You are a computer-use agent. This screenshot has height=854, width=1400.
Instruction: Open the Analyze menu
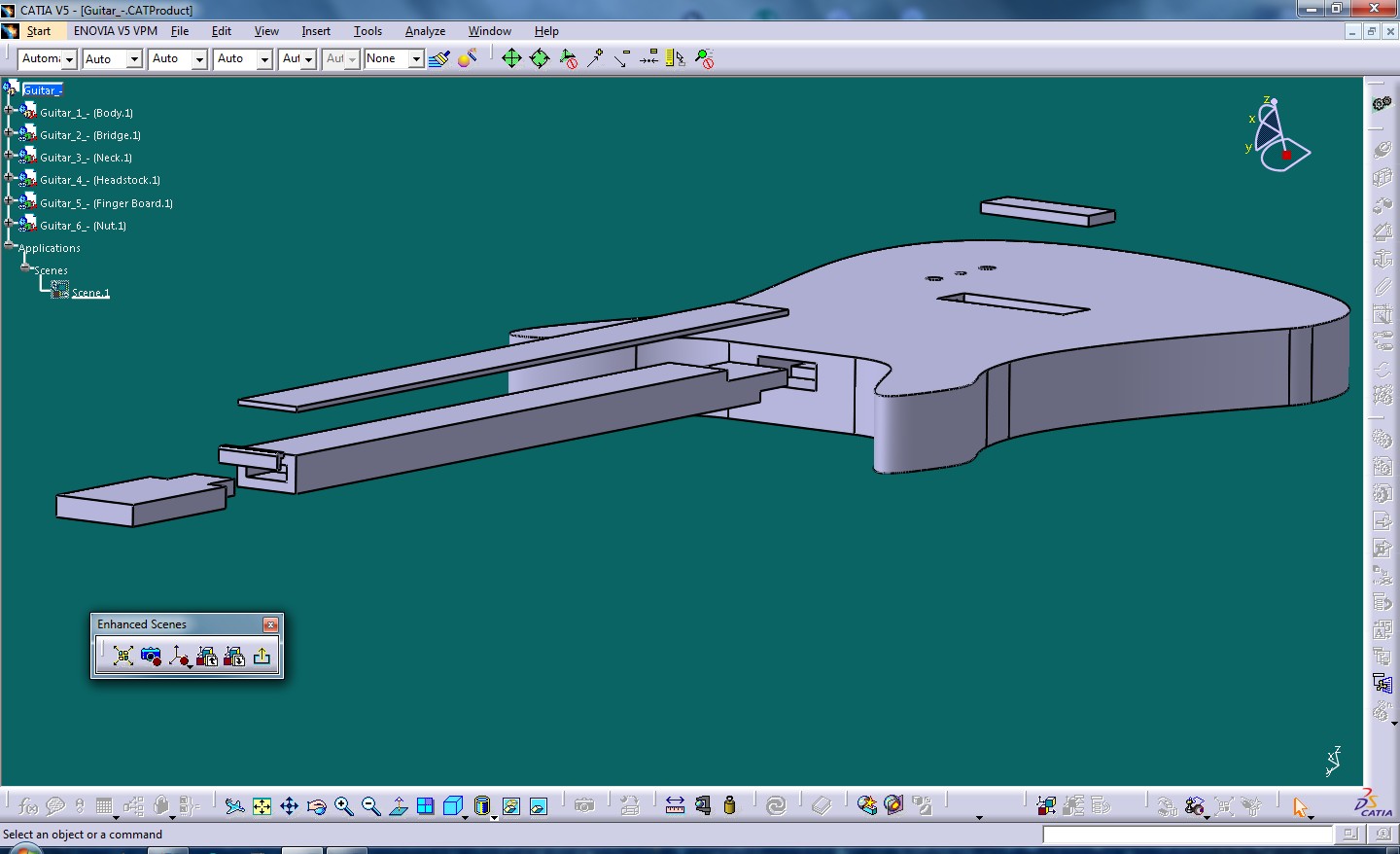[425, 31]
